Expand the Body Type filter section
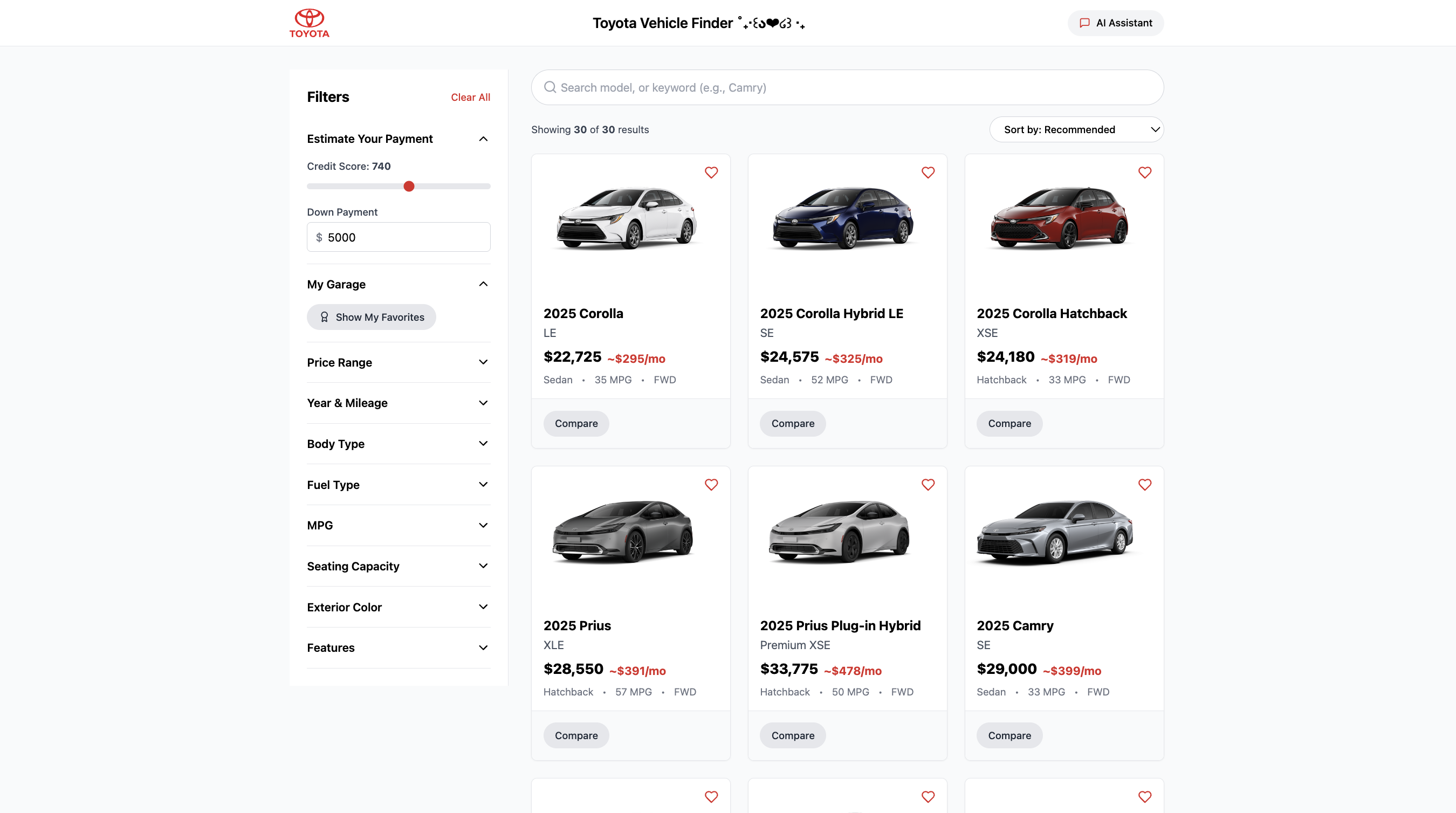Image resolution: width=1456 pixels, height=813 pixels. point(398,444)
